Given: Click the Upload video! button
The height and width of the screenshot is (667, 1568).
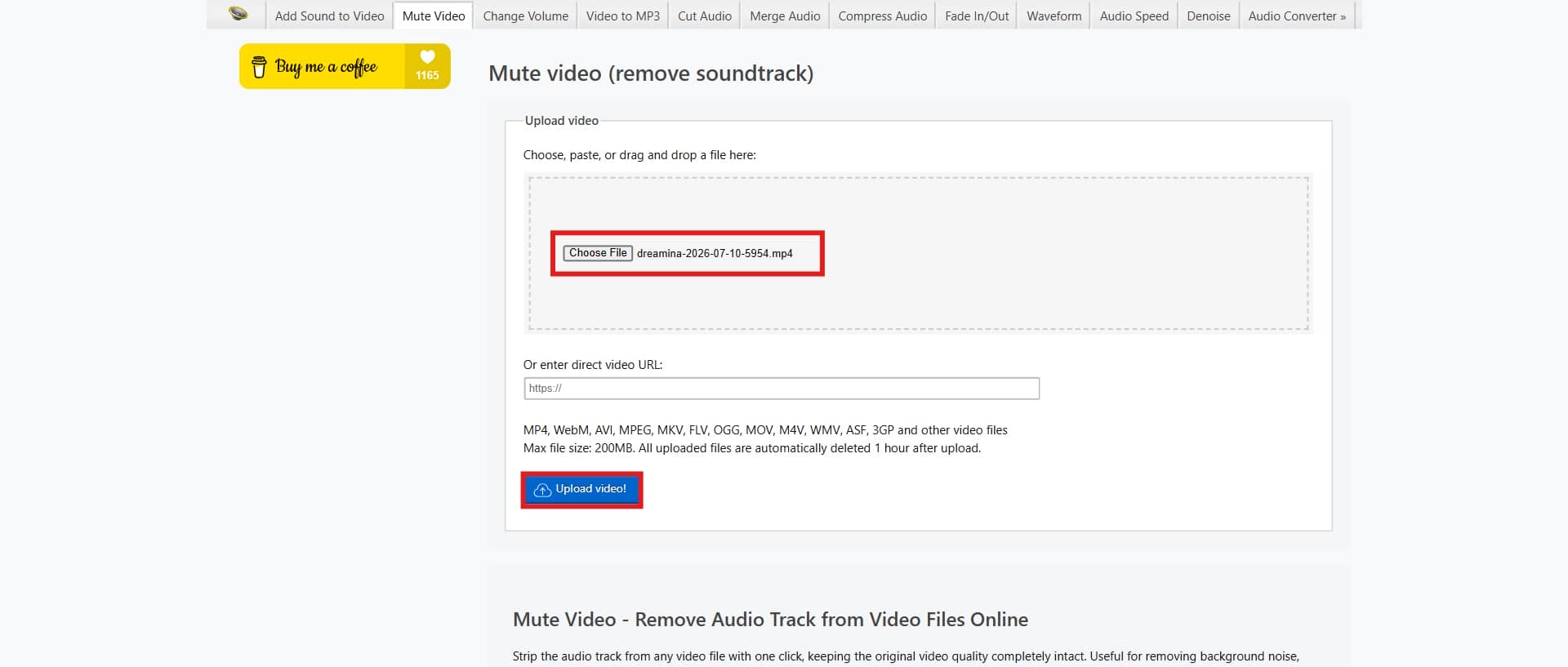Looking at the screenshot, I should [581, 489].
